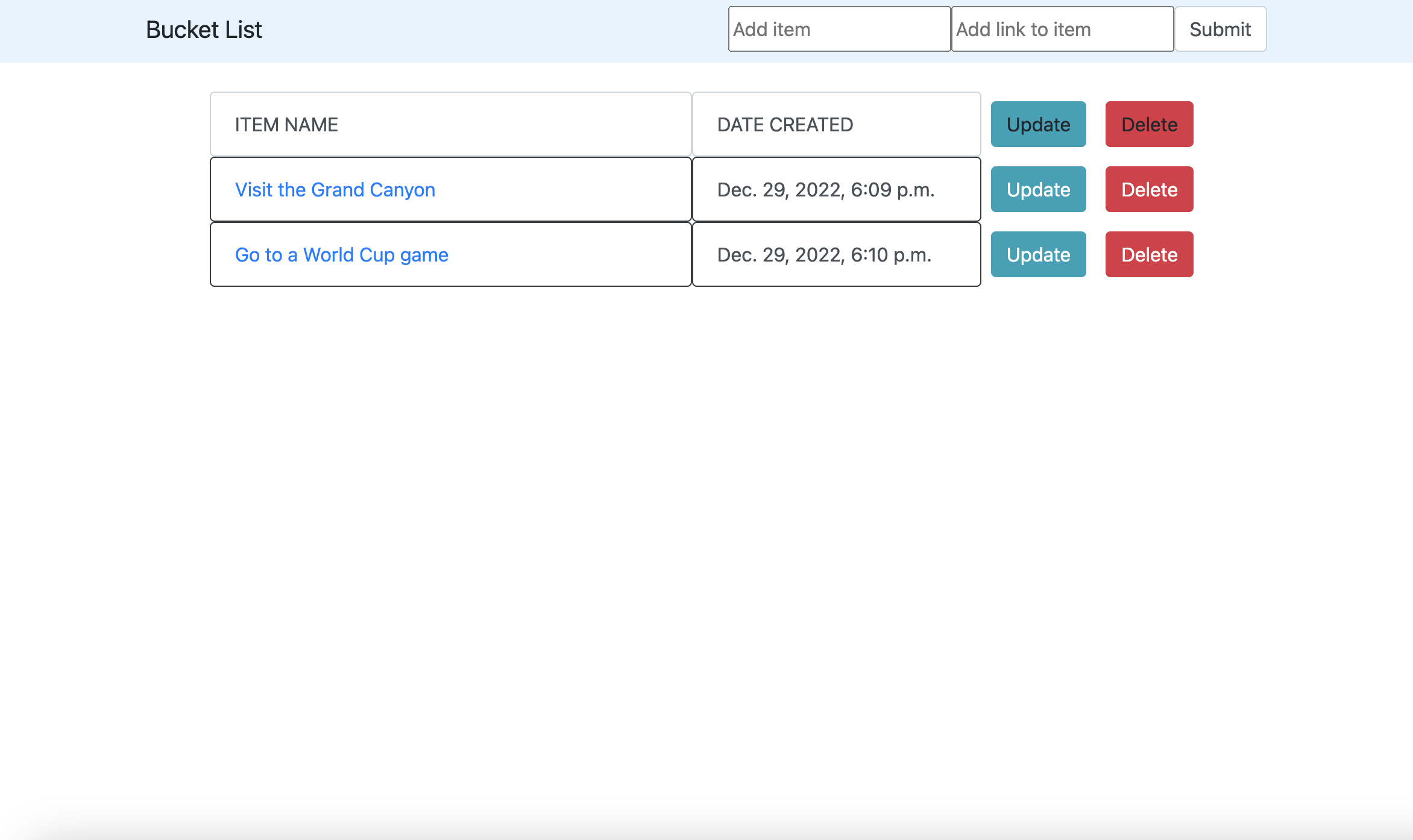Click the Dec. 29, 2022, 6:09 p.m. date cell
This screenshot has height=840, width=1413.
(836, 189)
